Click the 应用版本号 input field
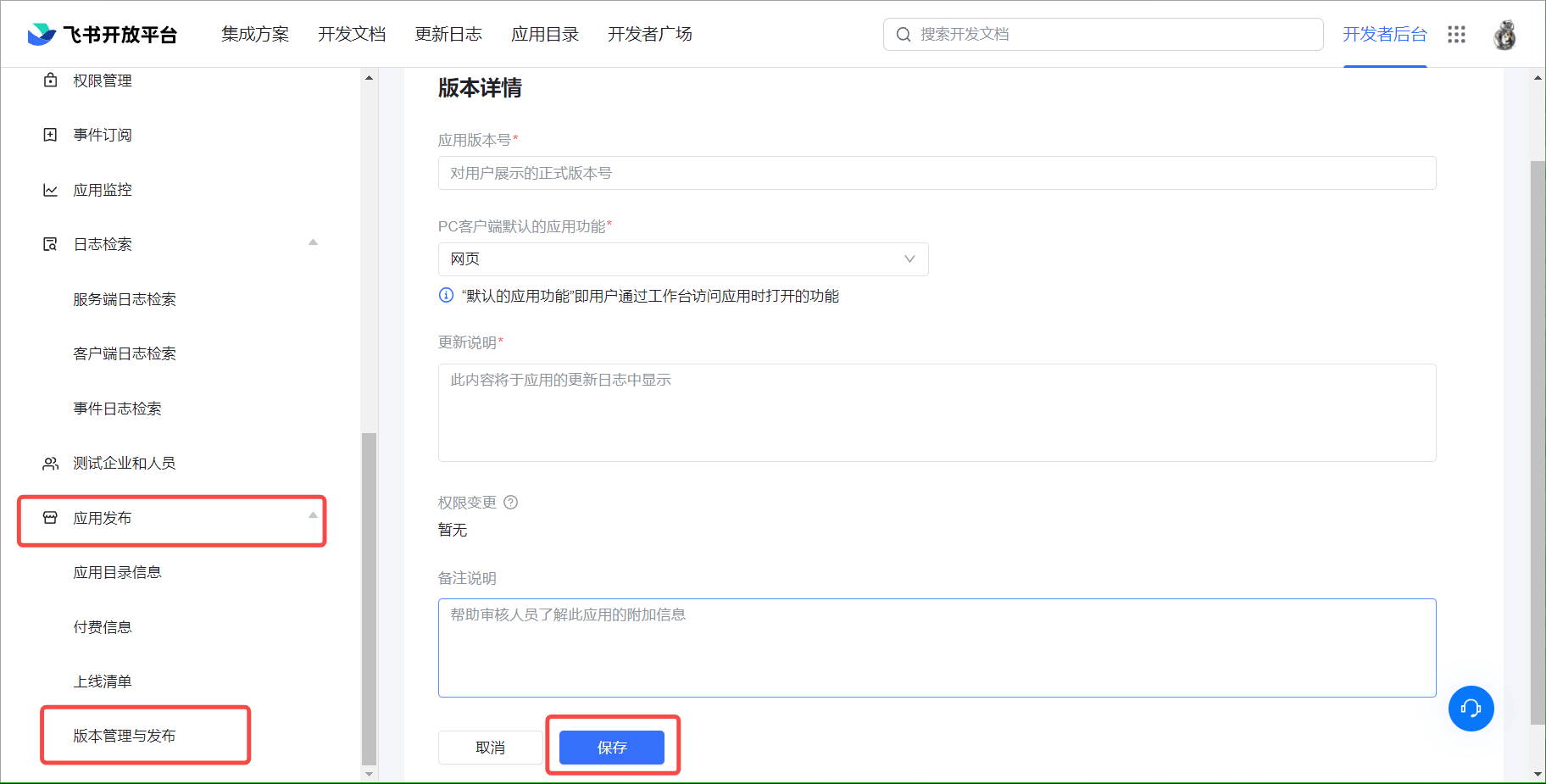This screenshot has height=784, width=1546. click(937, 173)
